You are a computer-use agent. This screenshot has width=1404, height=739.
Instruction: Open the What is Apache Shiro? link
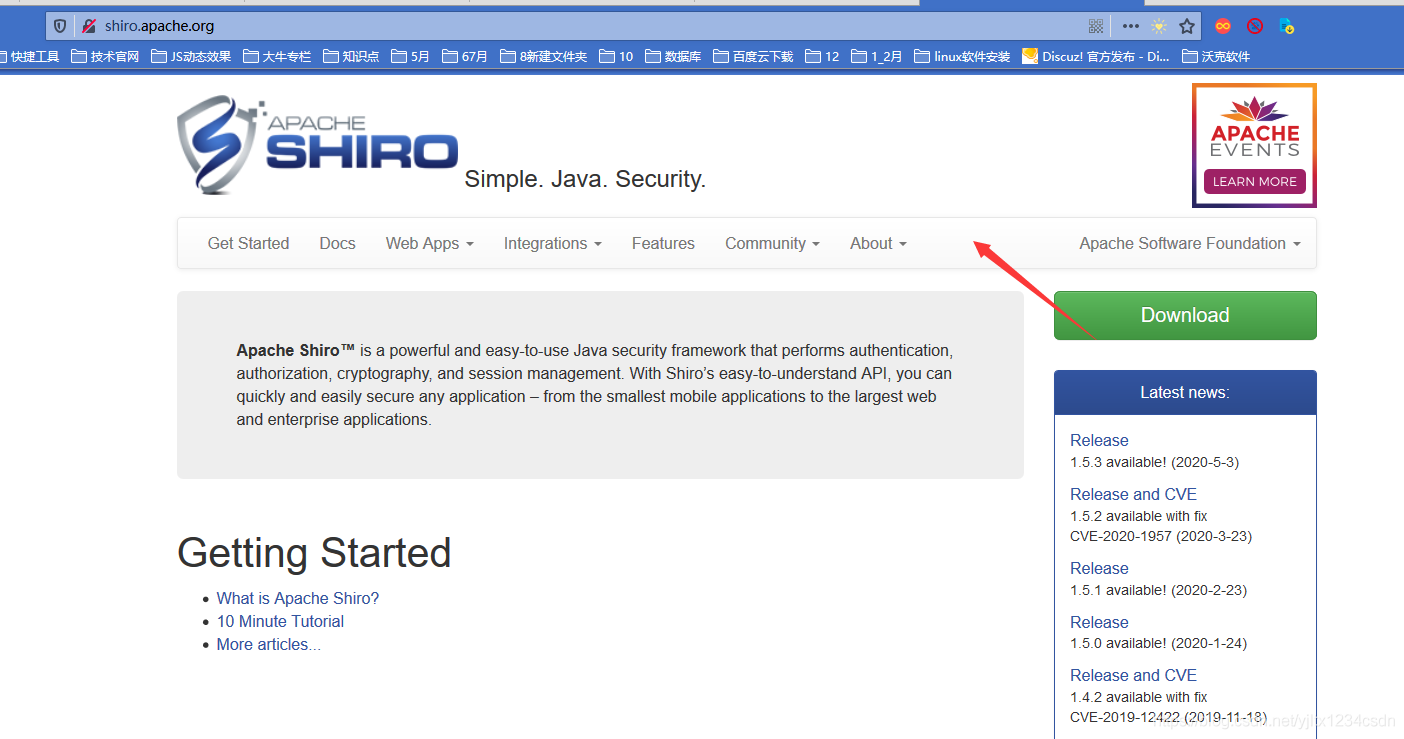(x=298, y=598)
